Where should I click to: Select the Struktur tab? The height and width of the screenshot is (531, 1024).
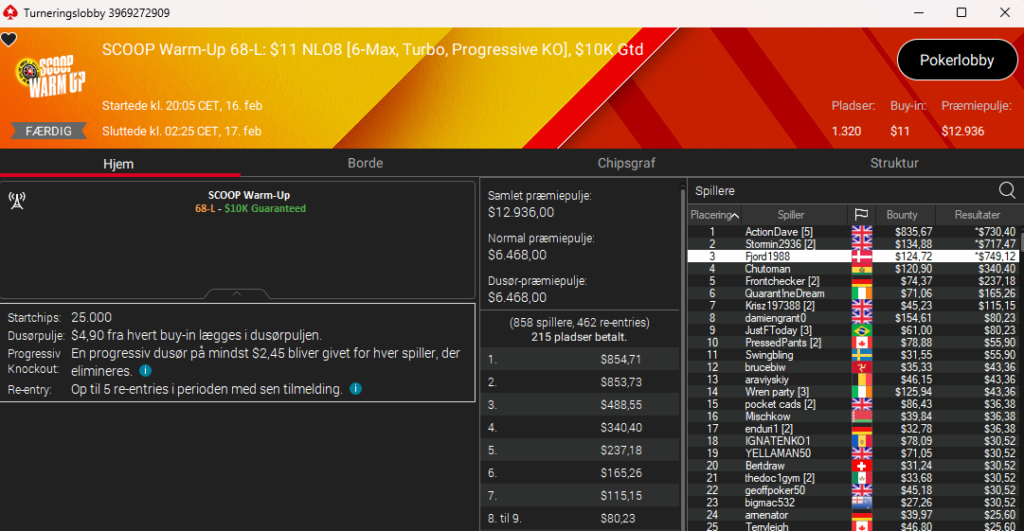click(893, 163)
